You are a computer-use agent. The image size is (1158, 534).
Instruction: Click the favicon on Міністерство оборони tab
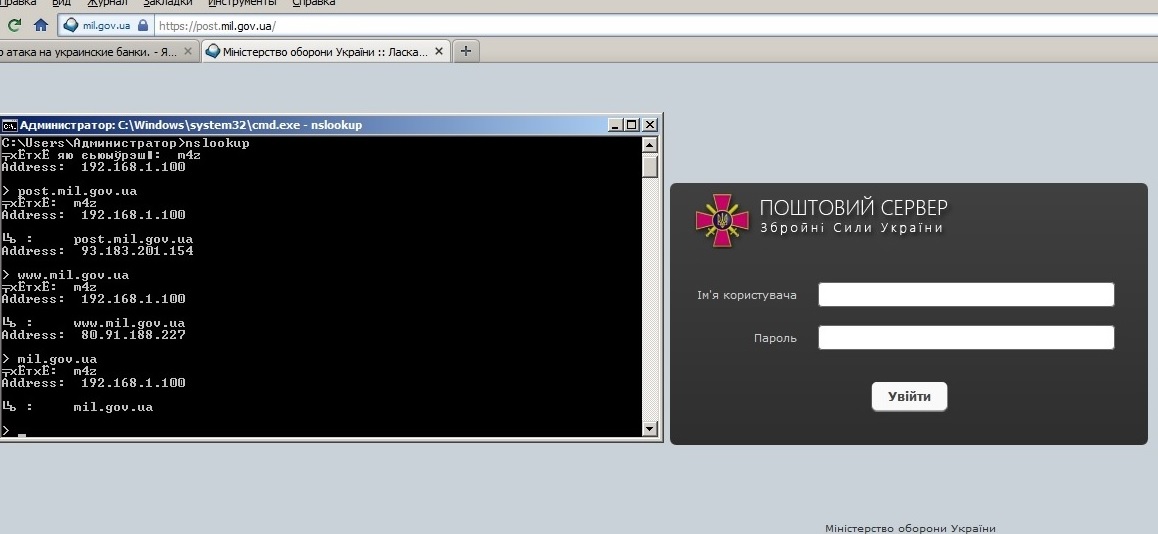[x=213, y=52]
